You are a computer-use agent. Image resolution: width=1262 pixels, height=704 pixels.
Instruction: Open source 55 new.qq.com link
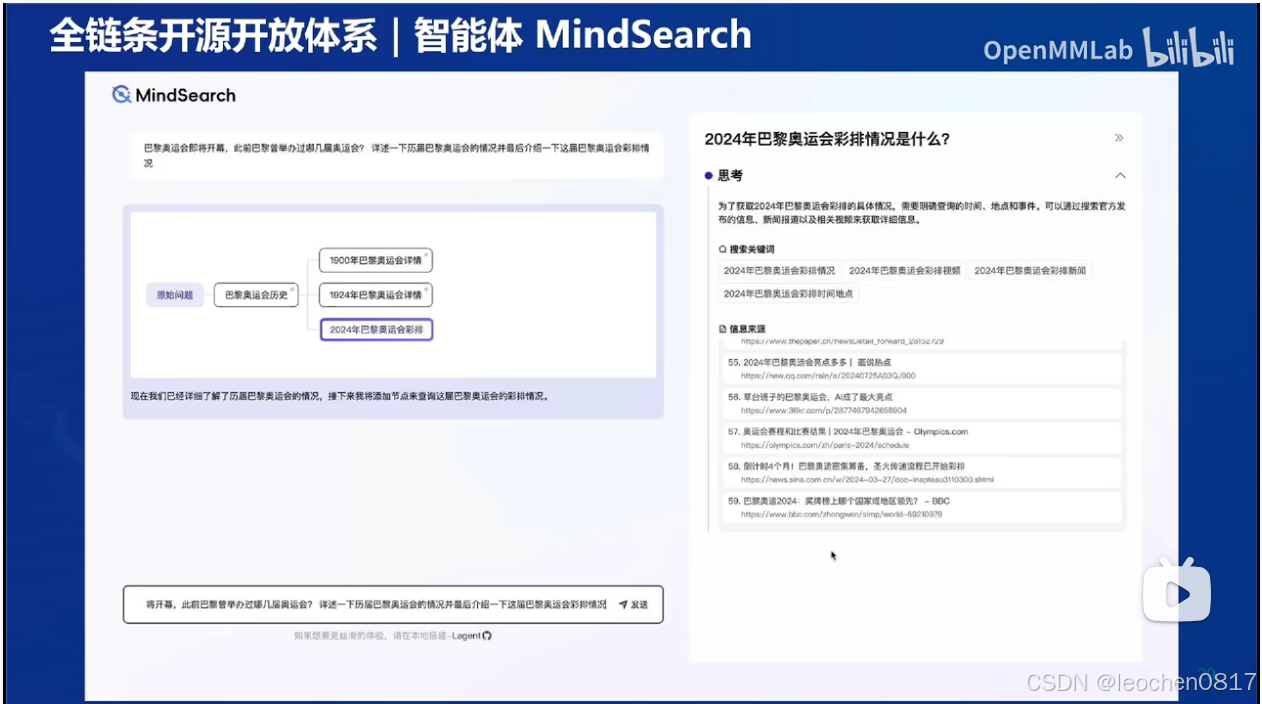pos(828,376)
